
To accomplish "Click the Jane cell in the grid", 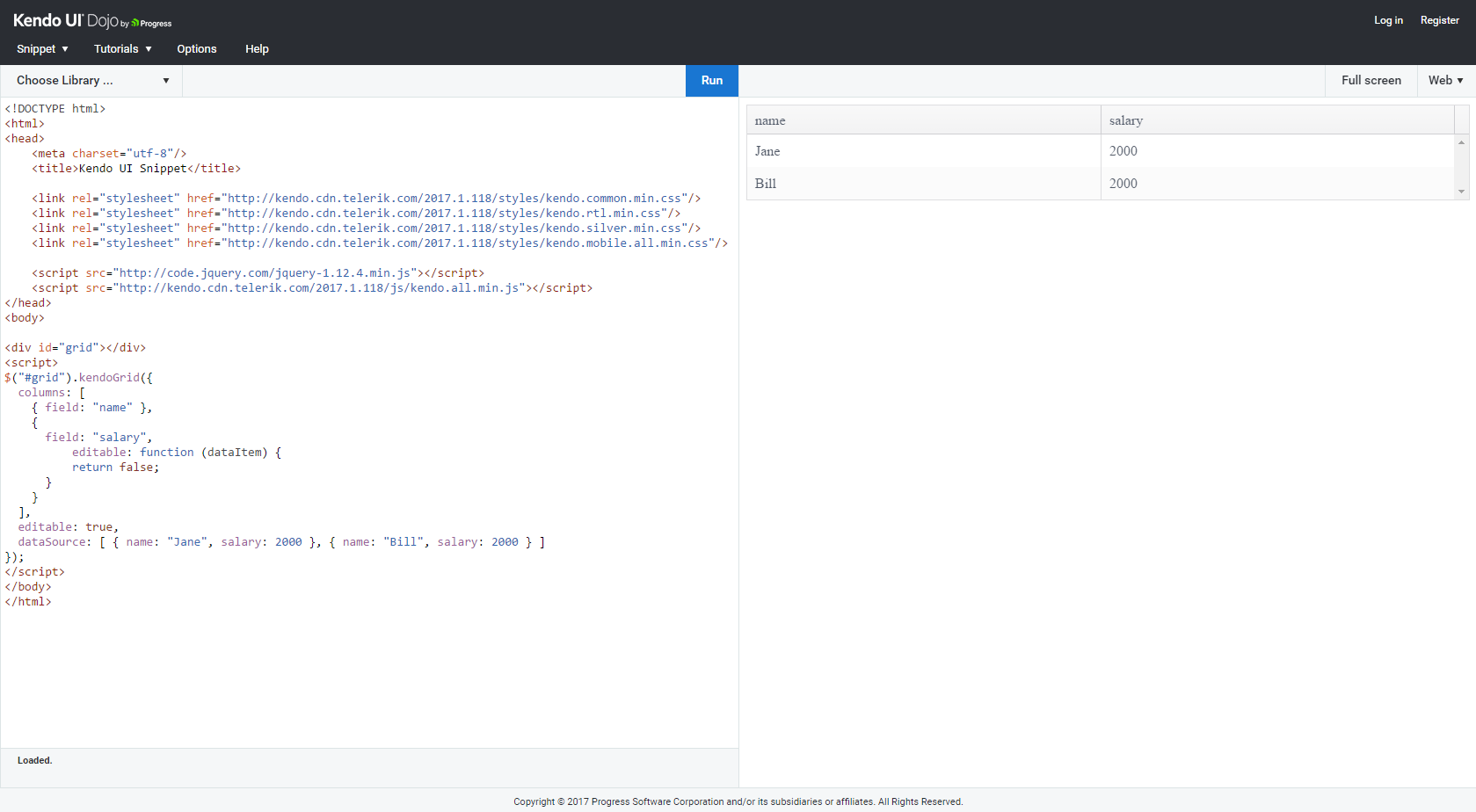I will click(924, 151).
